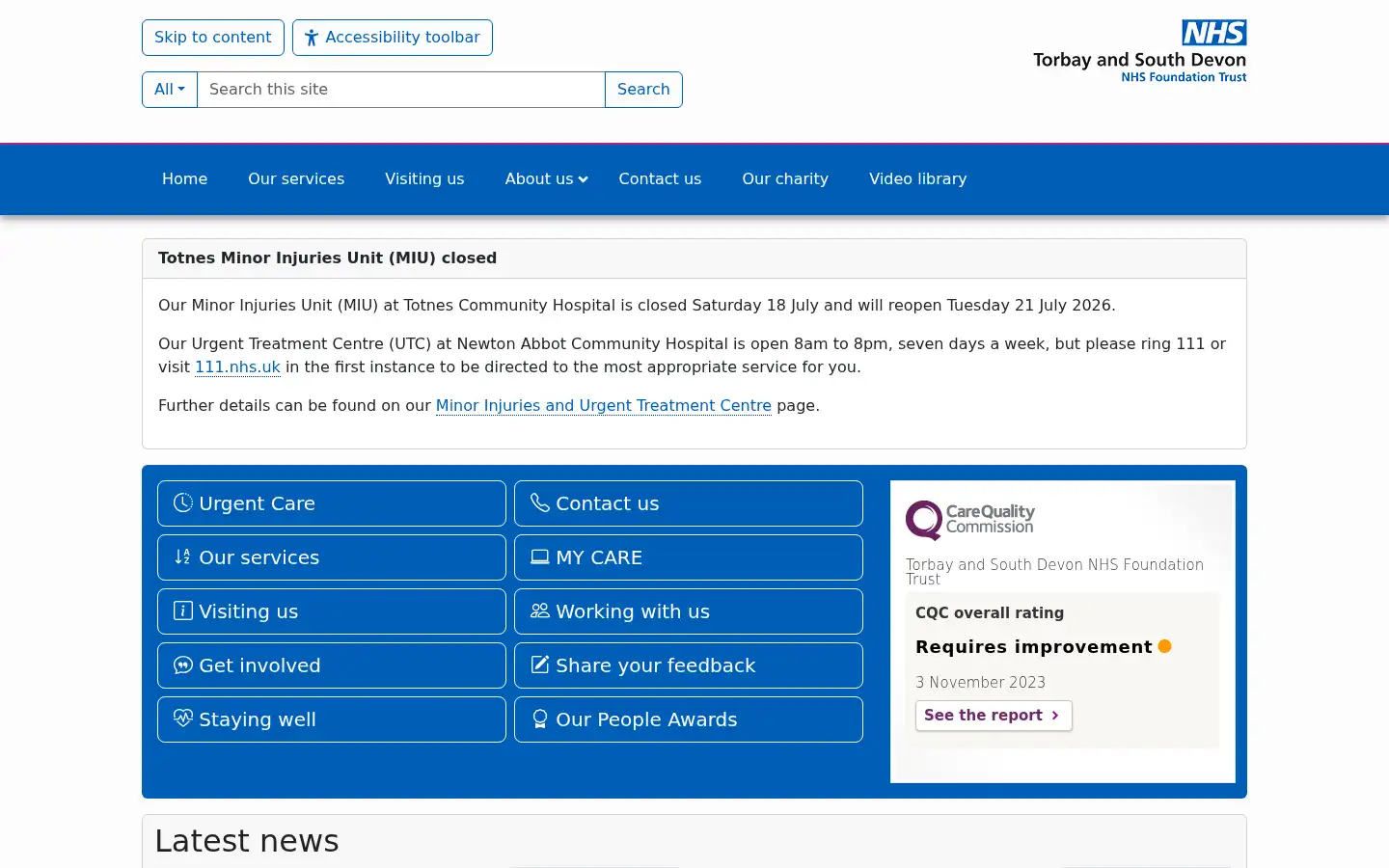Click the Skip to content button

(x=213, y=38)
